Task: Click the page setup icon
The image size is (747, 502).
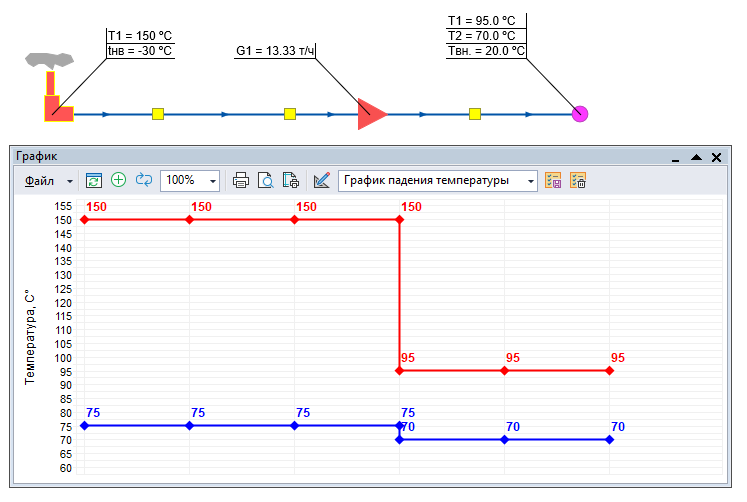Action: click(291, 180)
